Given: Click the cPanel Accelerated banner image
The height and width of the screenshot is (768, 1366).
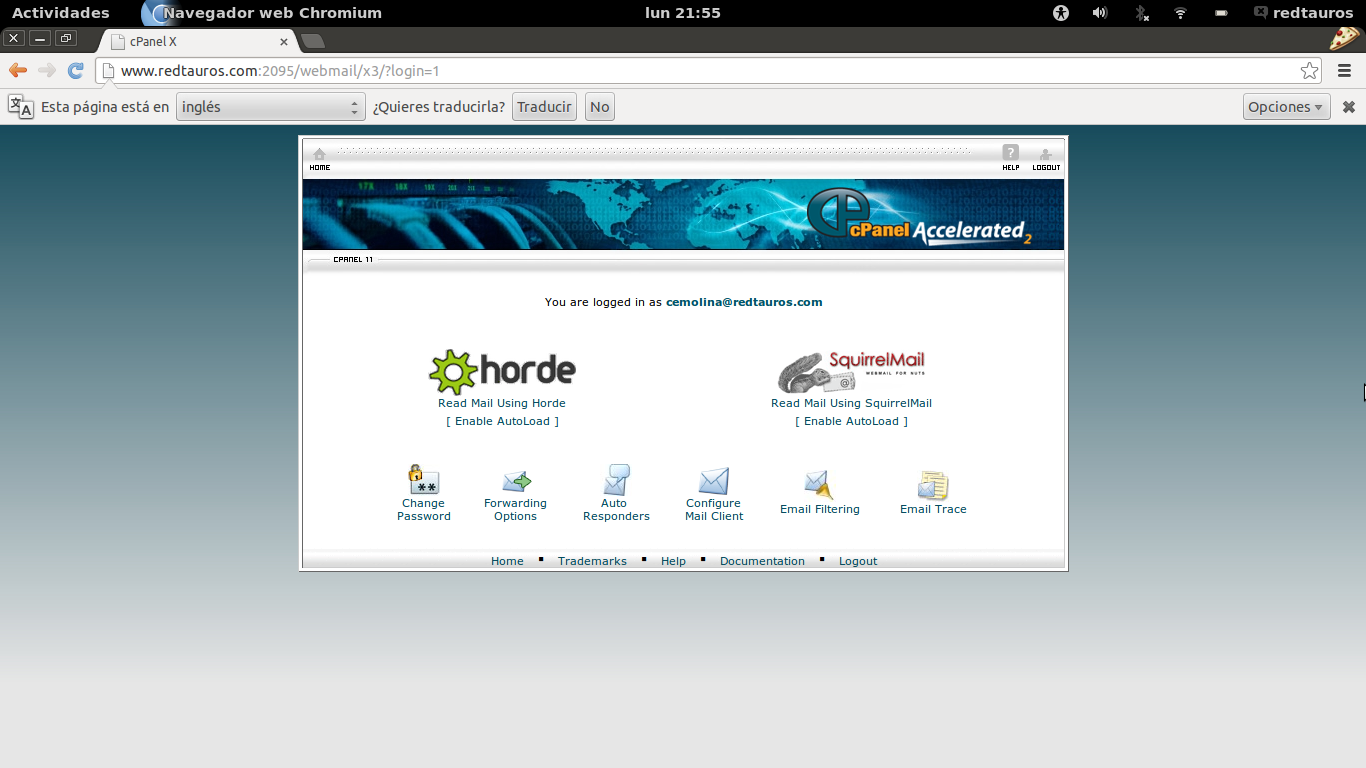Looking at the screenshot, I should tap(683, 214).
